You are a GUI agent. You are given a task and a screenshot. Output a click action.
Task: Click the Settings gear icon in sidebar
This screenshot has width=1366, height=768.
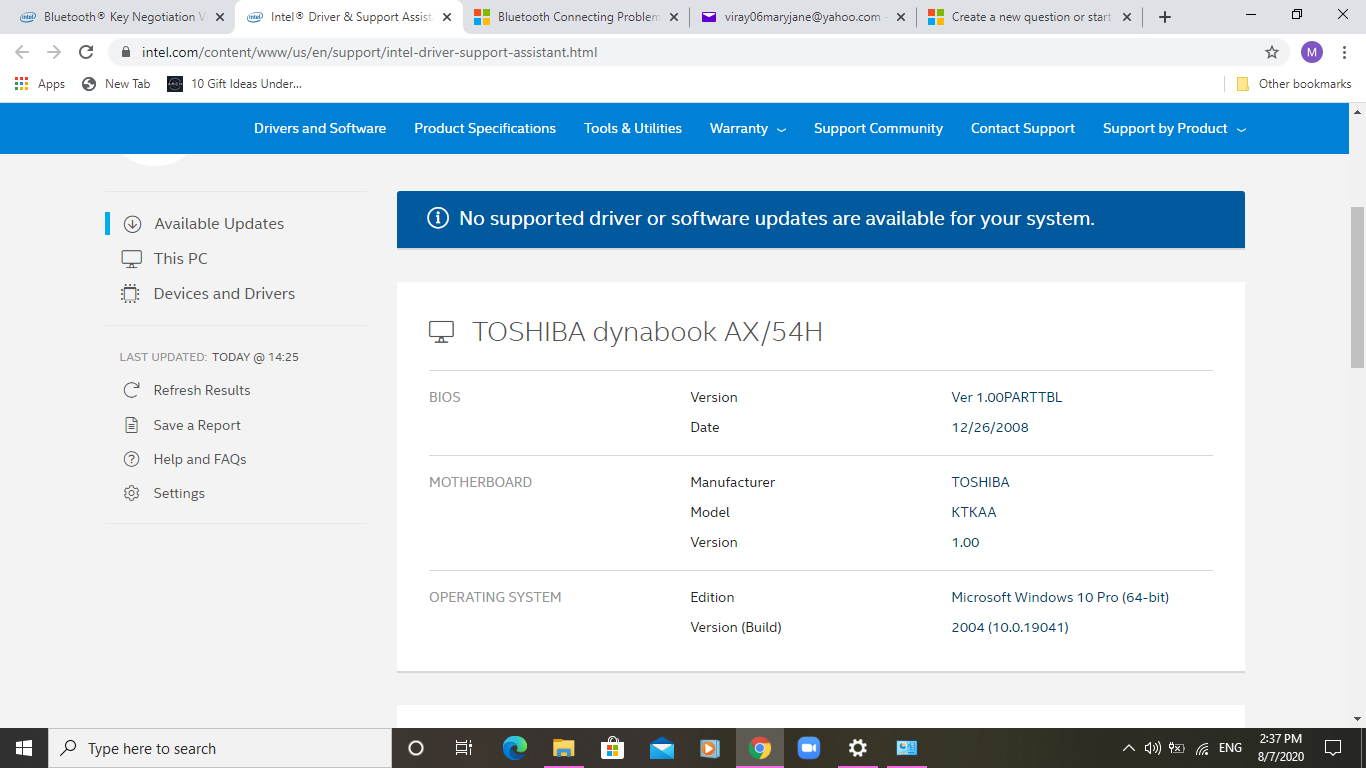[x=131, y=493]
